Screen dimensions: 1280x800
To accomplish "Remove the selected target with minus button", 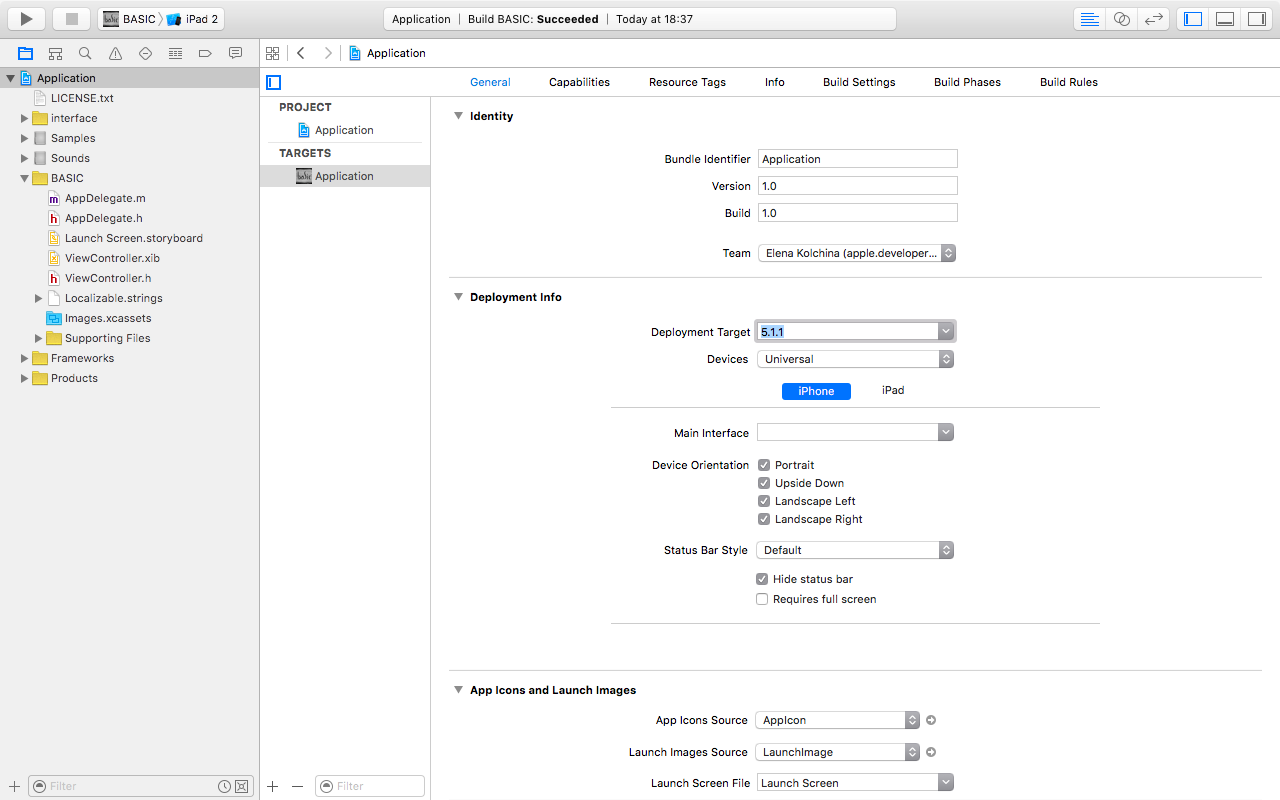I will point(297,786).
